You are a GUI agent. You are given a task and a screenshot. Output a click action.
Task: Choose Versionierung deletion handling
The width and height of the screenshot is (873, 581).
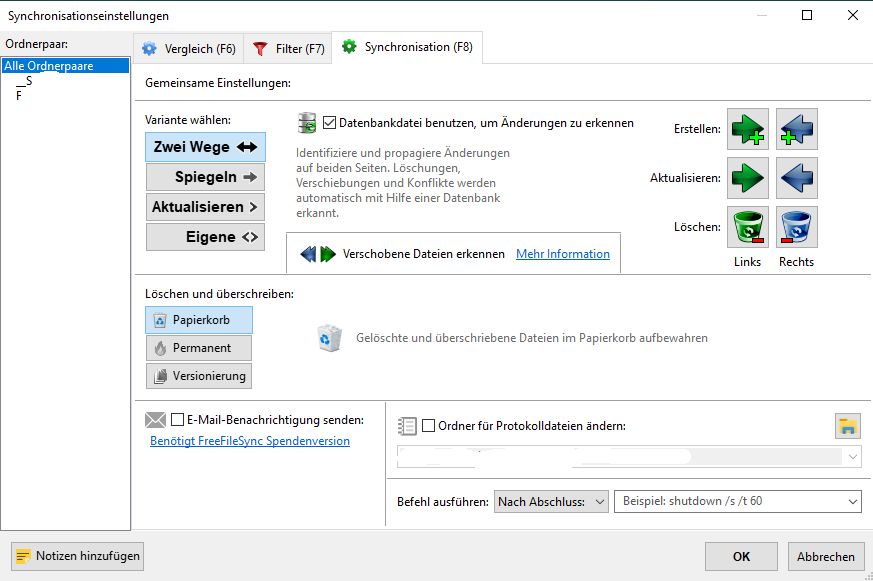point(199,376)
